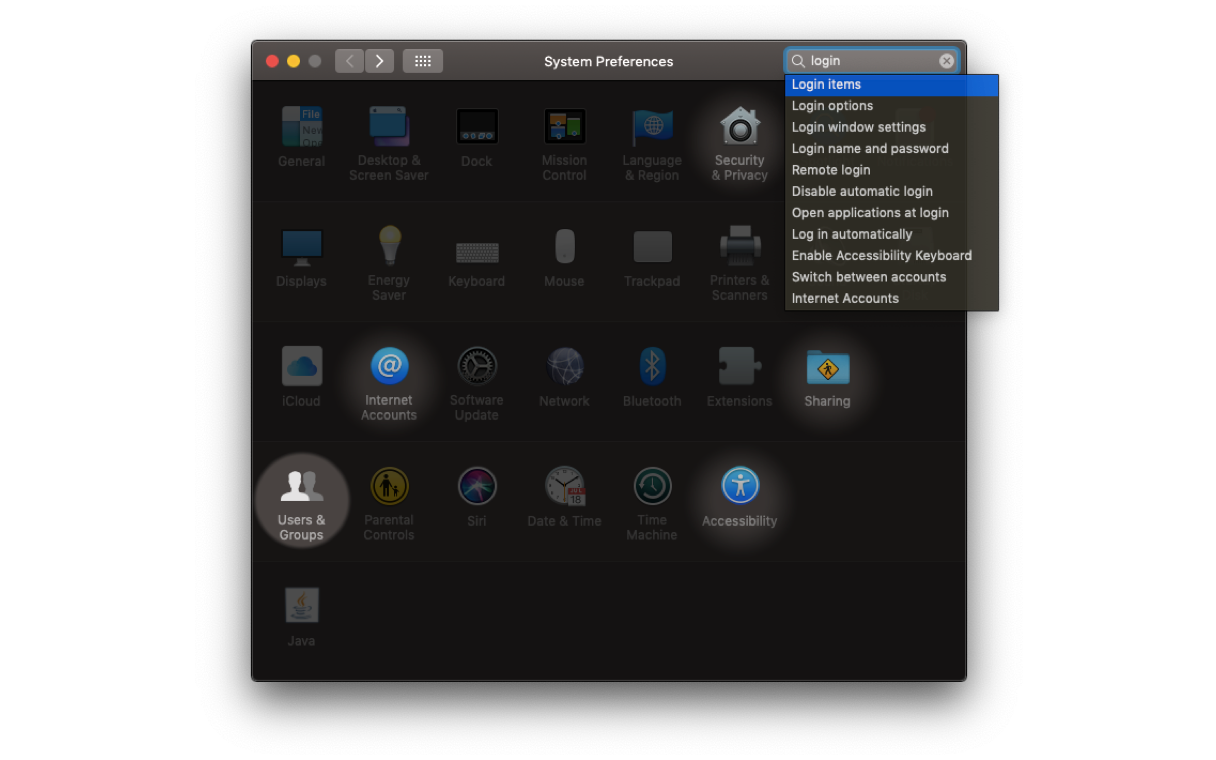1216x760 pixels.
Task: Open Software Update preferences
Action: pyautogui.click(x=477, y=383)
